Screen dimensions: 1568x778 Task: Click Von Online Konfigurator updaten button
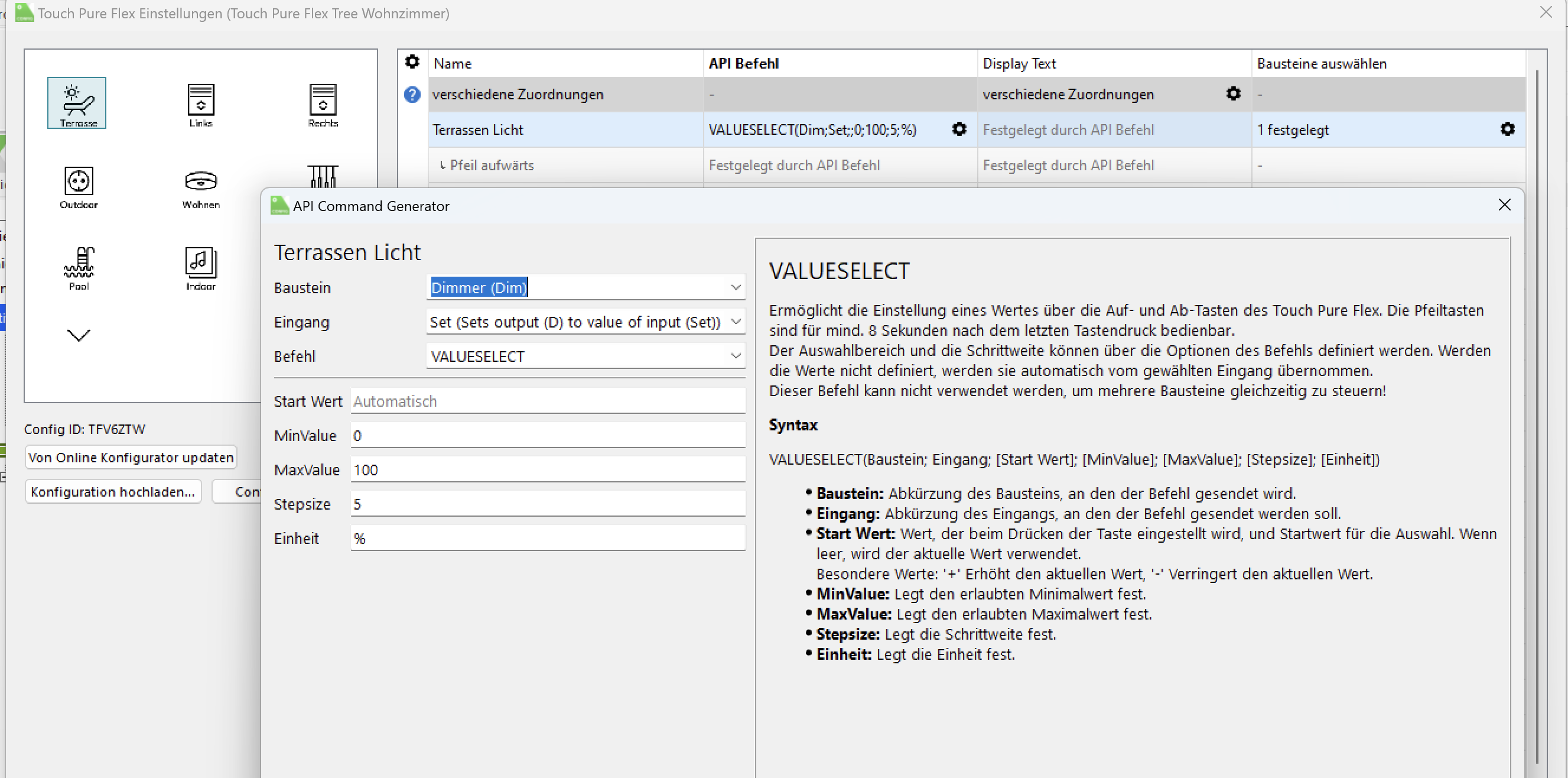pos(130,458)
